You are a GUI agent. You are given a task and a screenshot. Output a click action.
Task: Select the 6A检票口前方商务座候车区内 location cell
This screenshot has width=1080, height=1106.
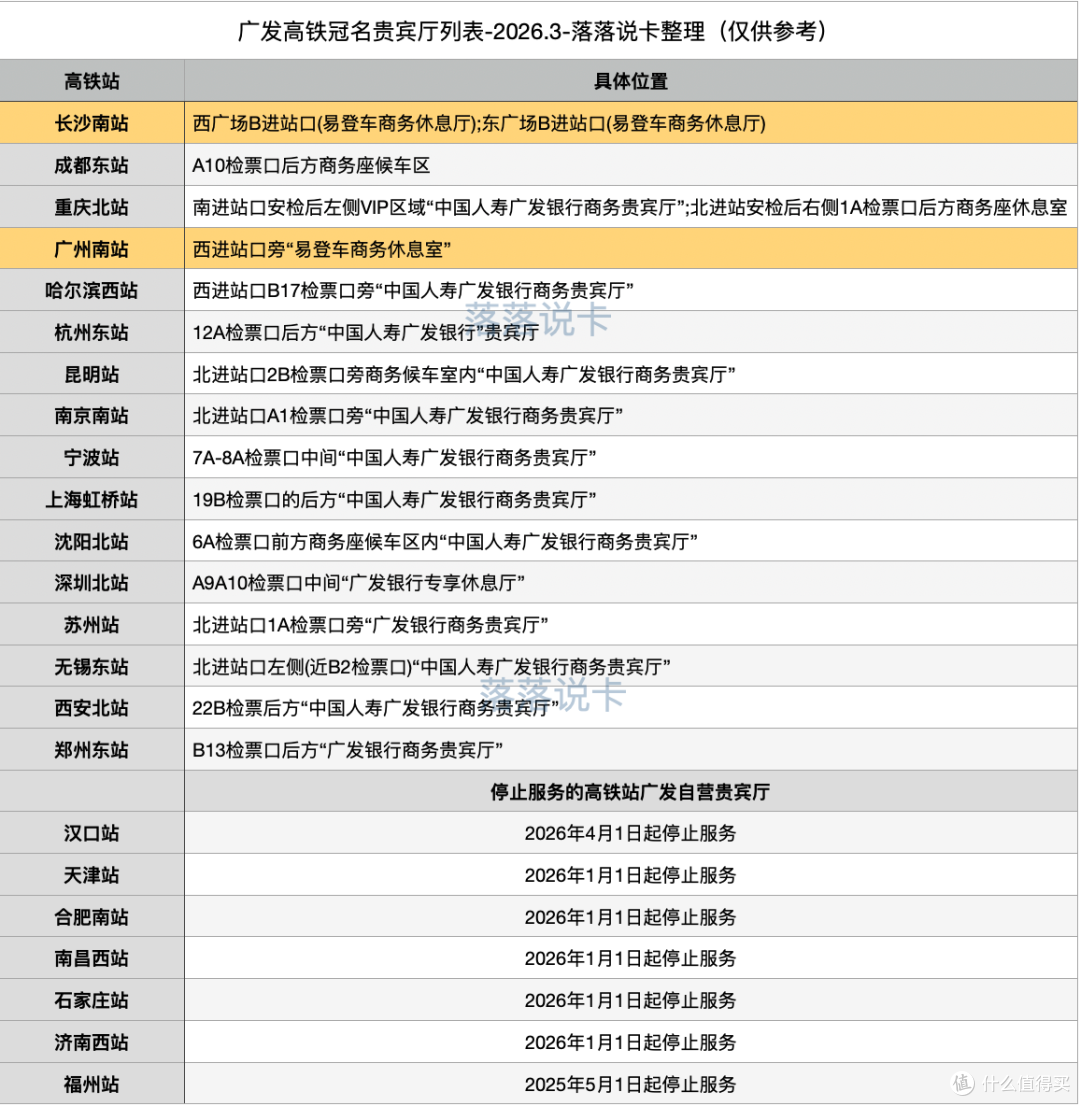631,541
